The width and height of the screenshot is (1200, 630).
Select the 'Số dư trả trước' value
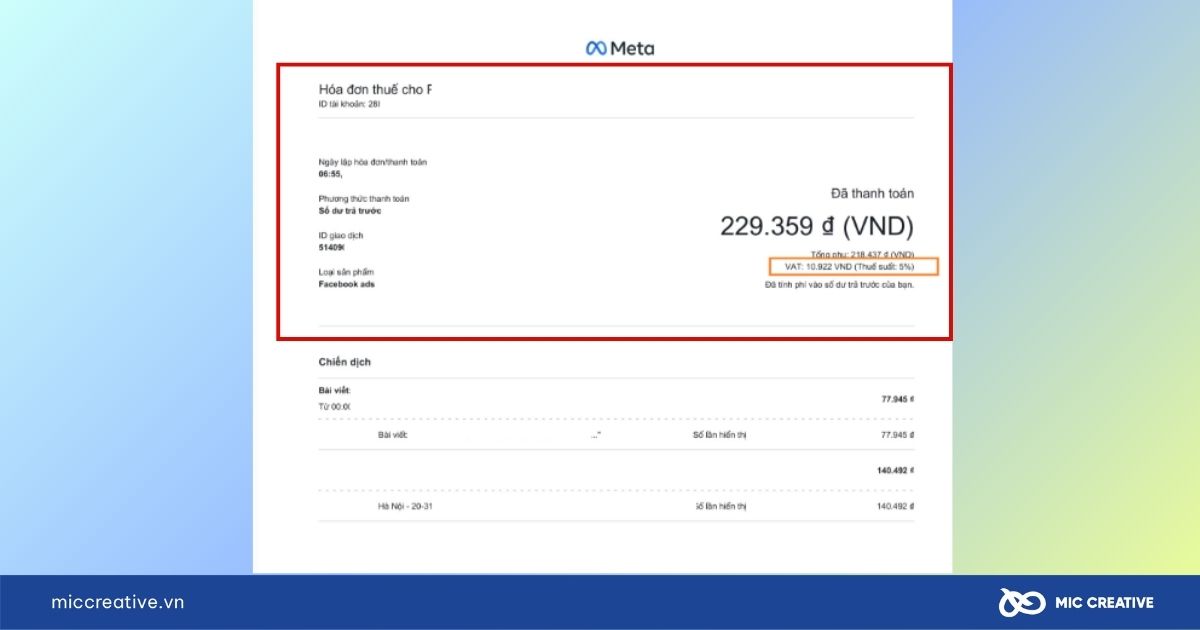pos(350,210)
